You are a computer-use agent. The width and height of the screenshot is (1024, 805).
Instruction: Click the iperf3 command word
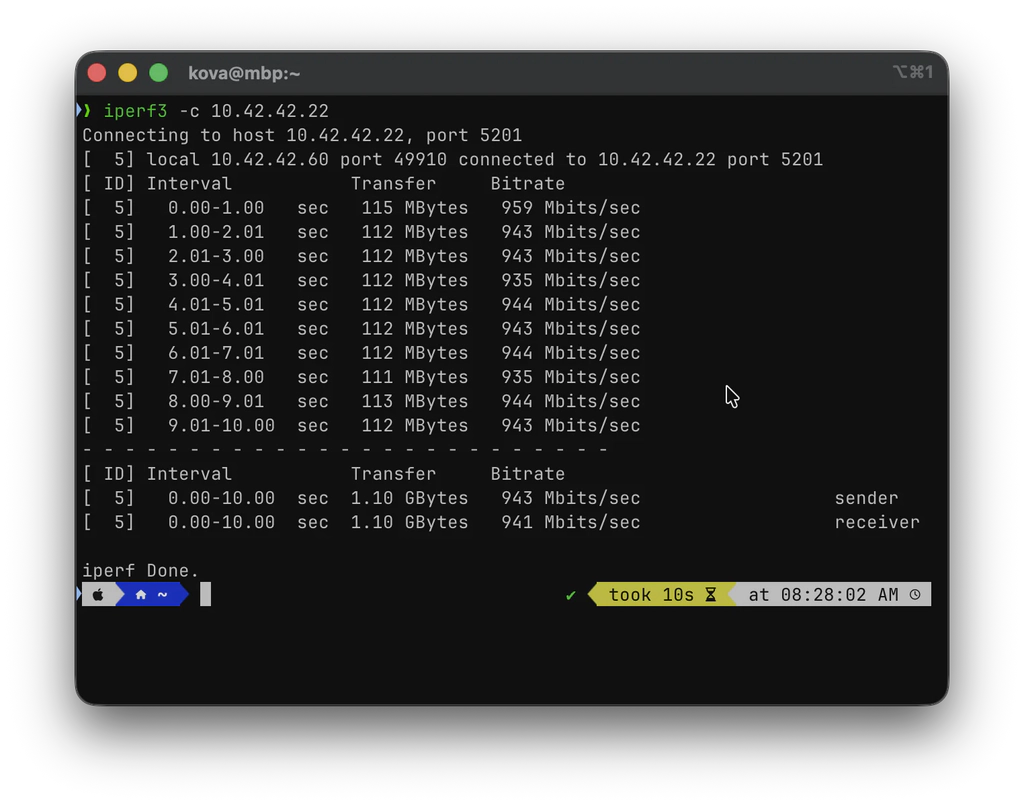(x=135, y=111)
